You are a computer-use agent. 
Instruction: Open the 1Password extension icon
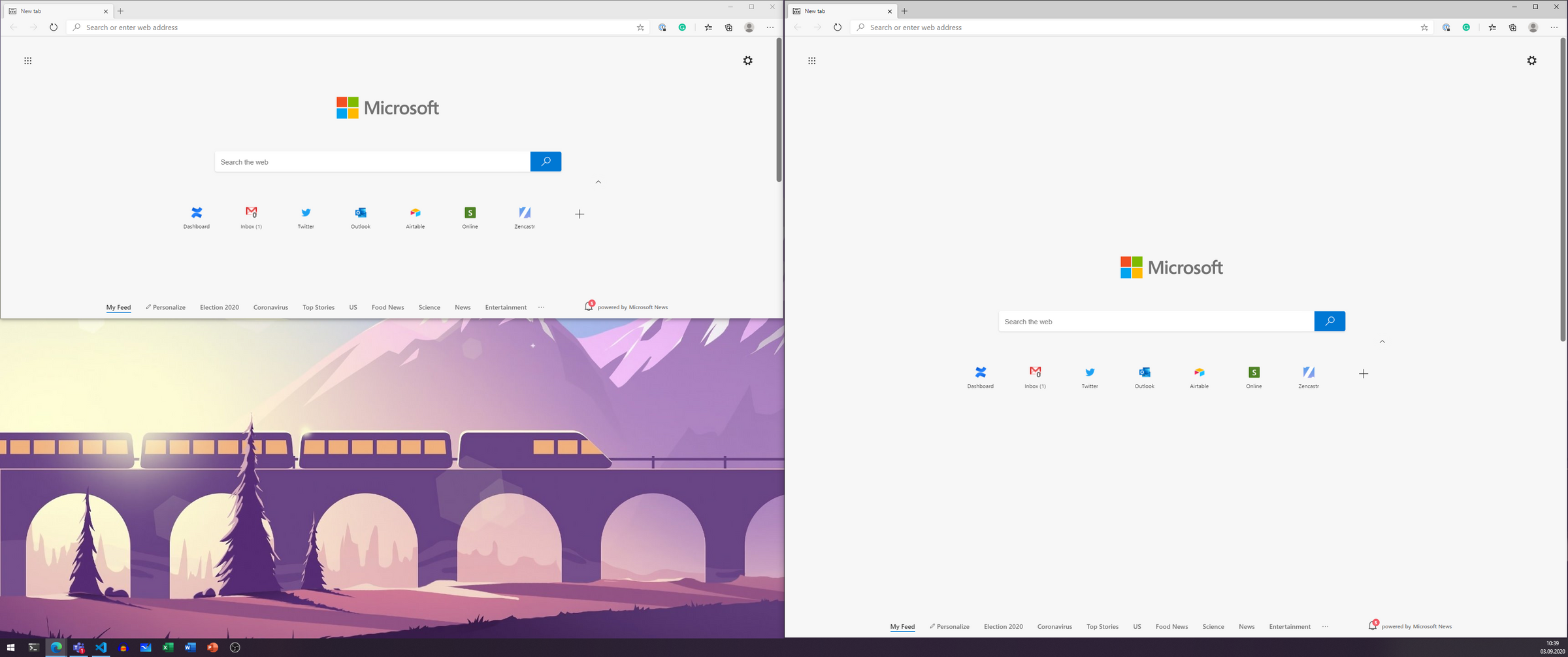pyautogui.click(x=662, y=27)
